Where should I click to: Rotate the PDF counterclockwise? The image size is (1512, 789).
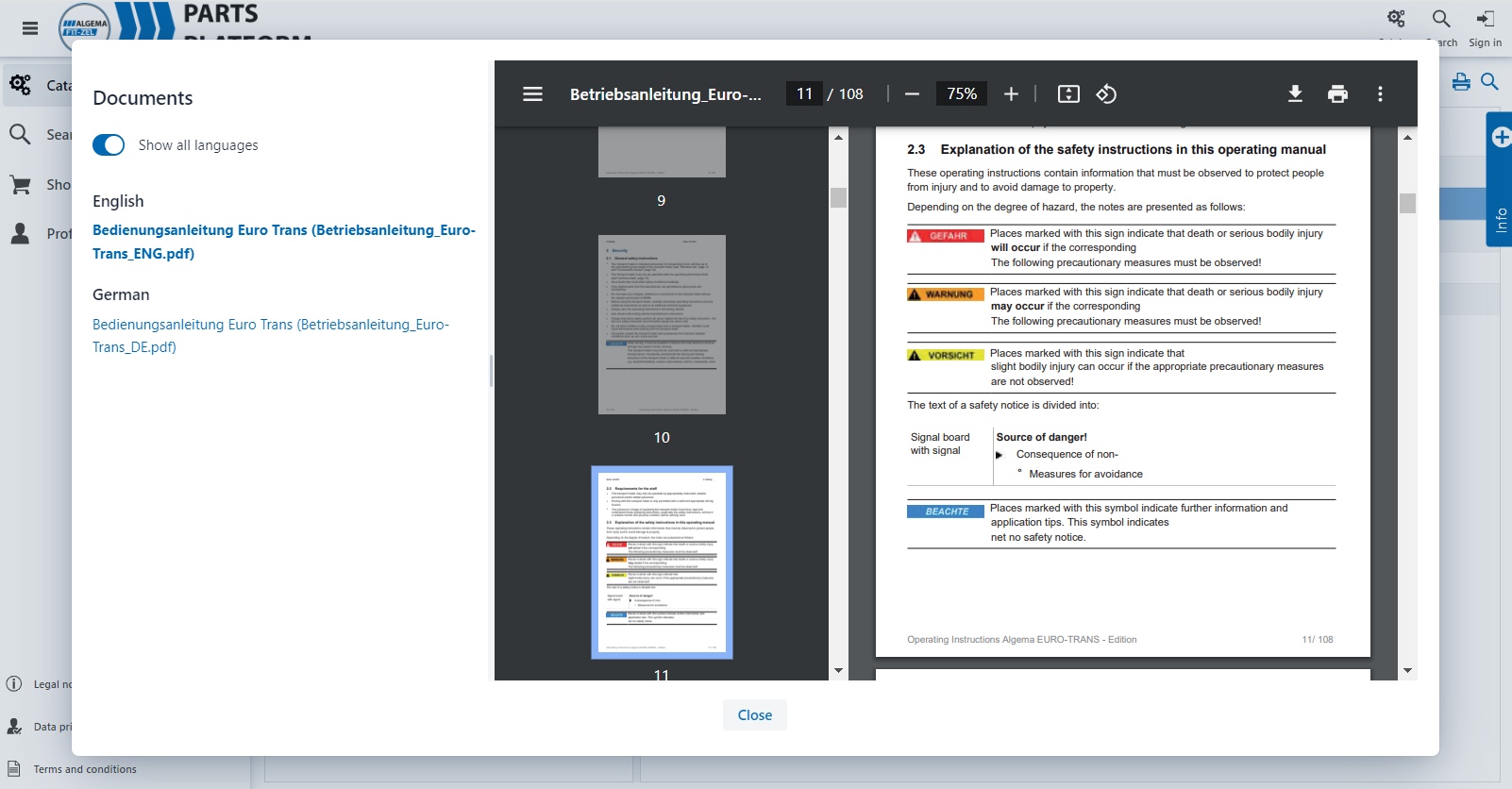point(1106,93)
